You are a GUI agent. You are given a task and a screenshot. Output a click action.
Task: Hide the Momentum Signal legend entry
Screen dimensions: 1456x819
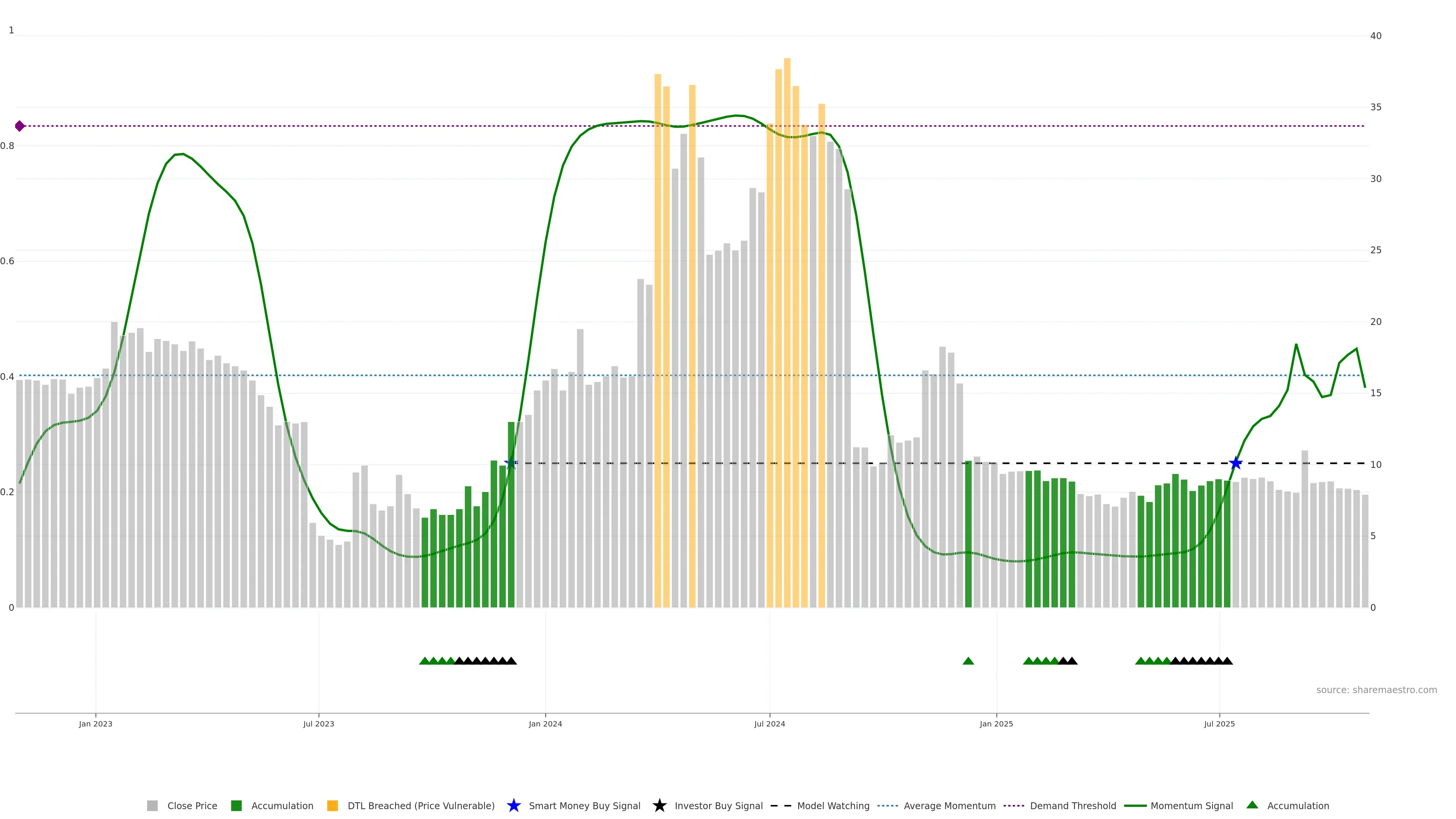(1191, 805)
